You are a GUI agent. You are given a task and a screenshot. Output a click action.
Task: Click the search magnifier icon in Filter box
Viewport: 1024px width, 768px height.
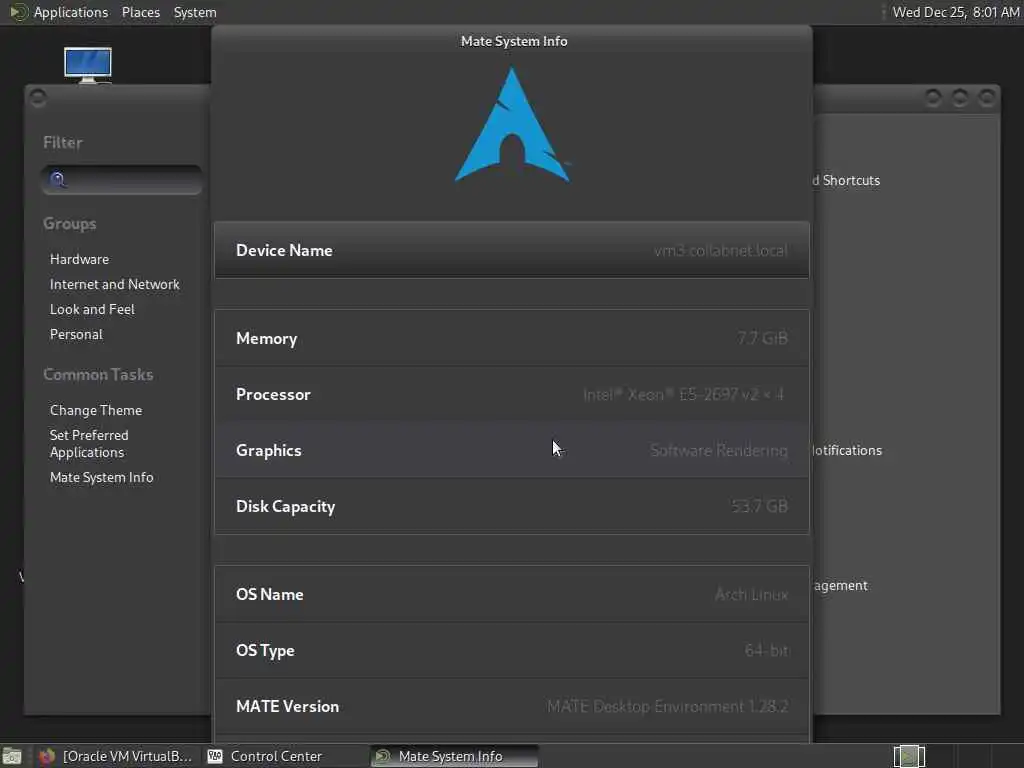pos(57,180)
